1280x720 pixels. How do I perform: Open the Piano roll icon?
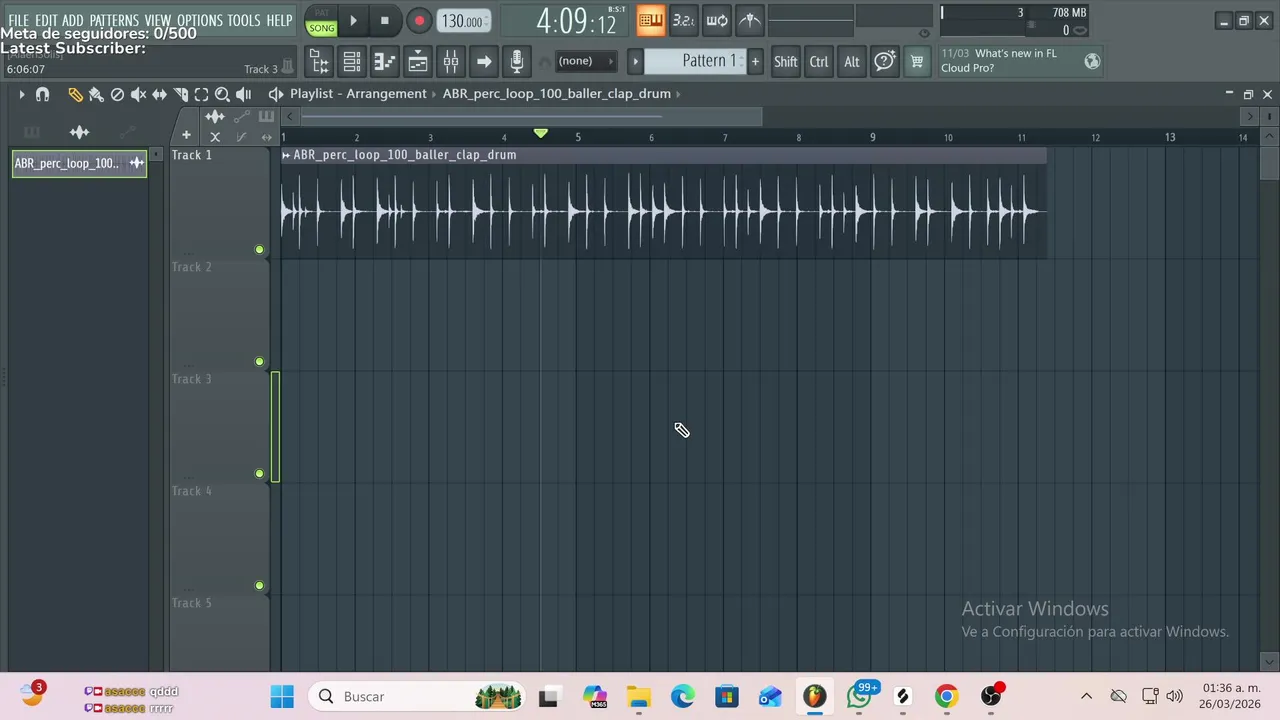(385, 62)
